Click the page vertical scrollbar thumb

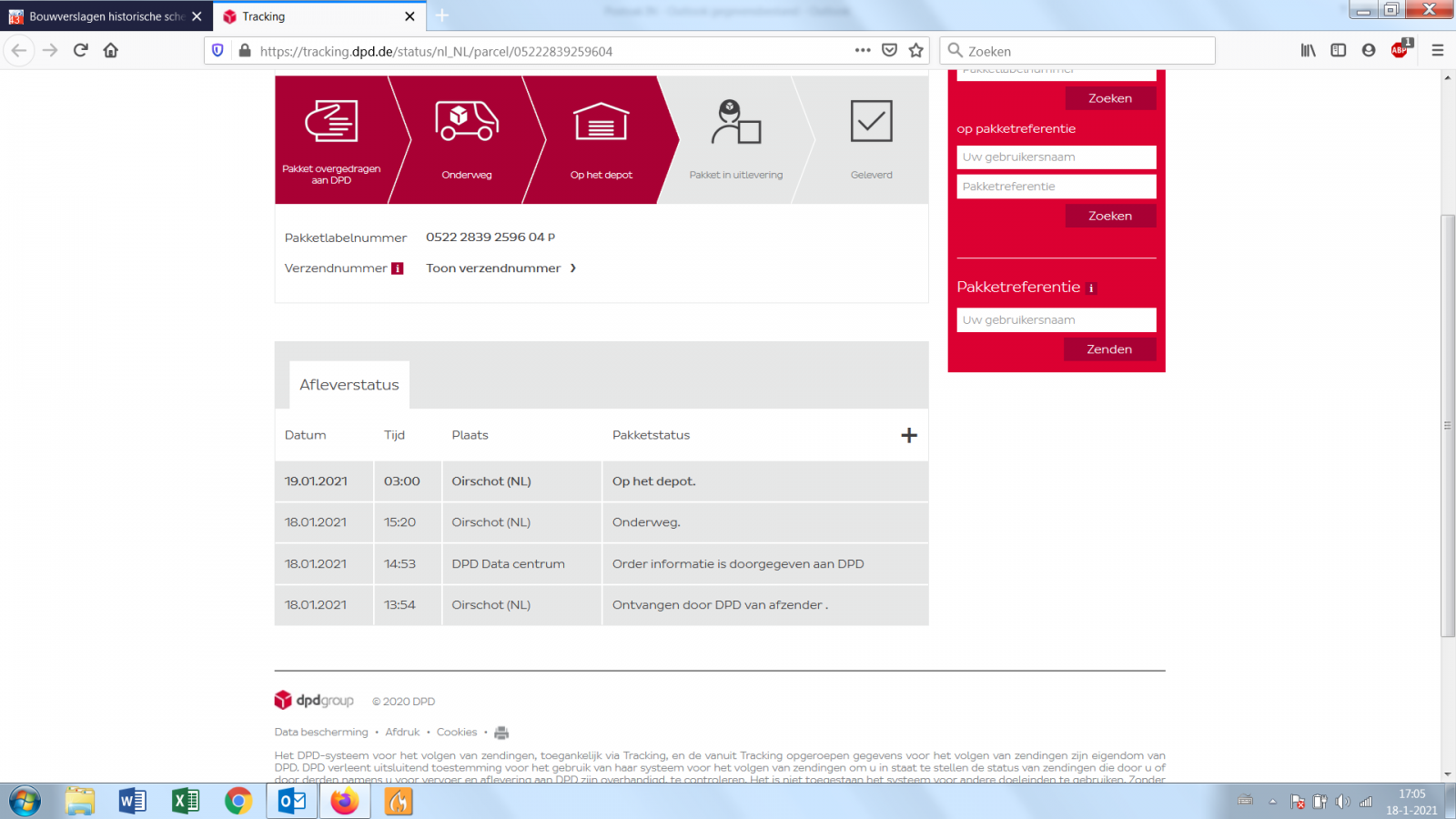click(x=1448, y=425)
